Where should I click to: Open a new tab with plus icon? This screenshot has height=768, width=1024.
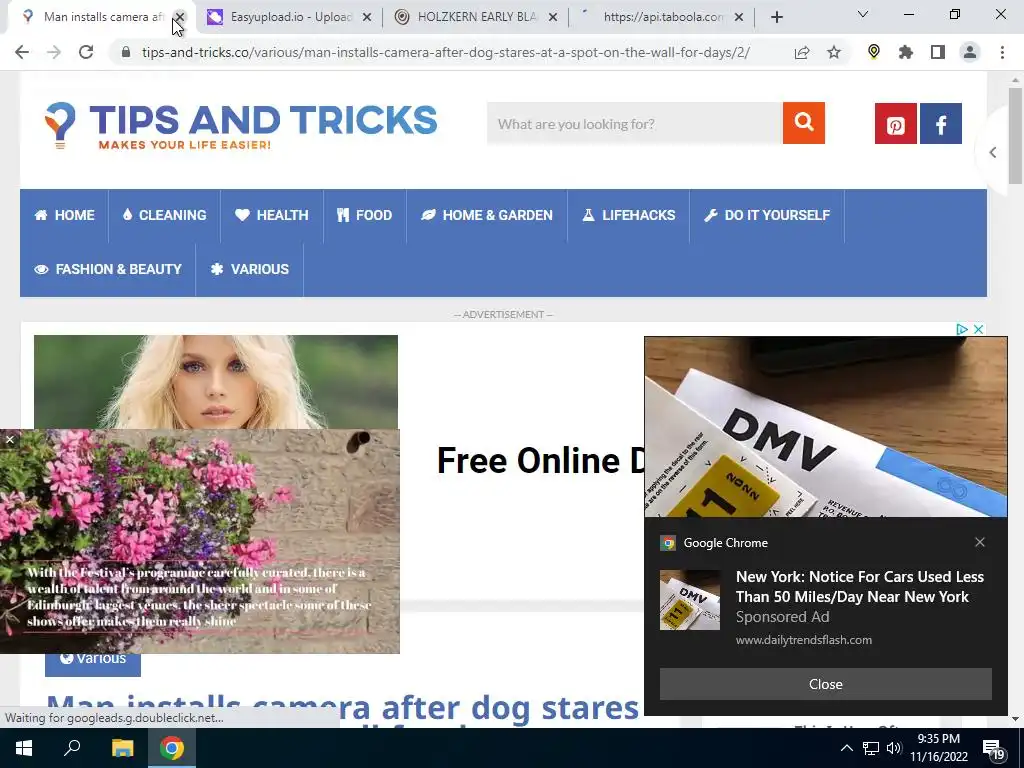tap(776, 17)
